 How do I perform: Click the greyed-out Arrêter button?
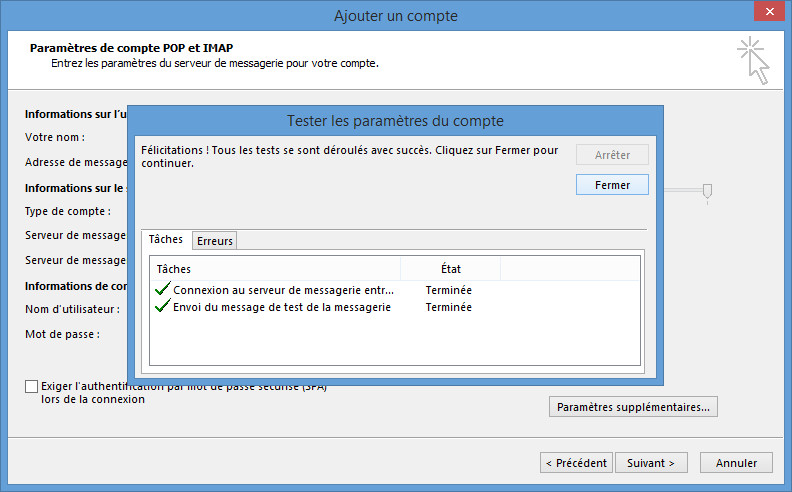[612, 155]
